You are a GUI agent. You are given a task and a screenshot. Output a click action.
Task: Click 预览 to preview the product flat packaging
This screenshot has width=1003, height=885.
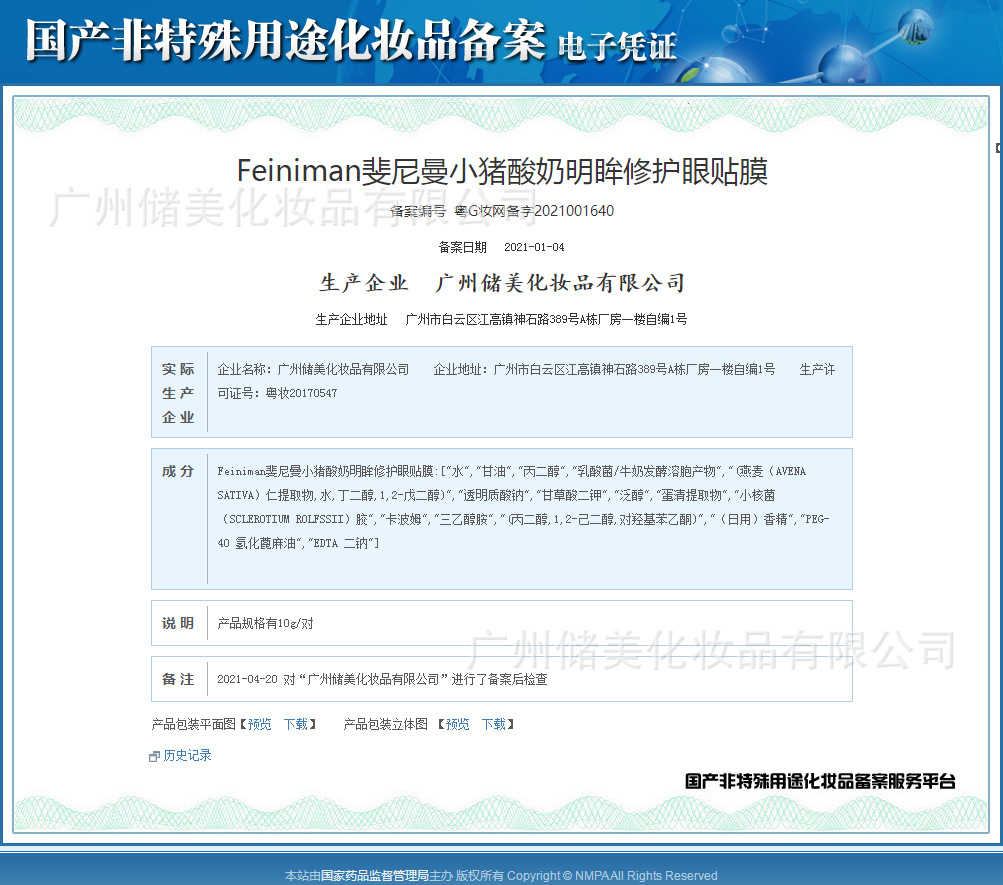[x=258, y=724]
